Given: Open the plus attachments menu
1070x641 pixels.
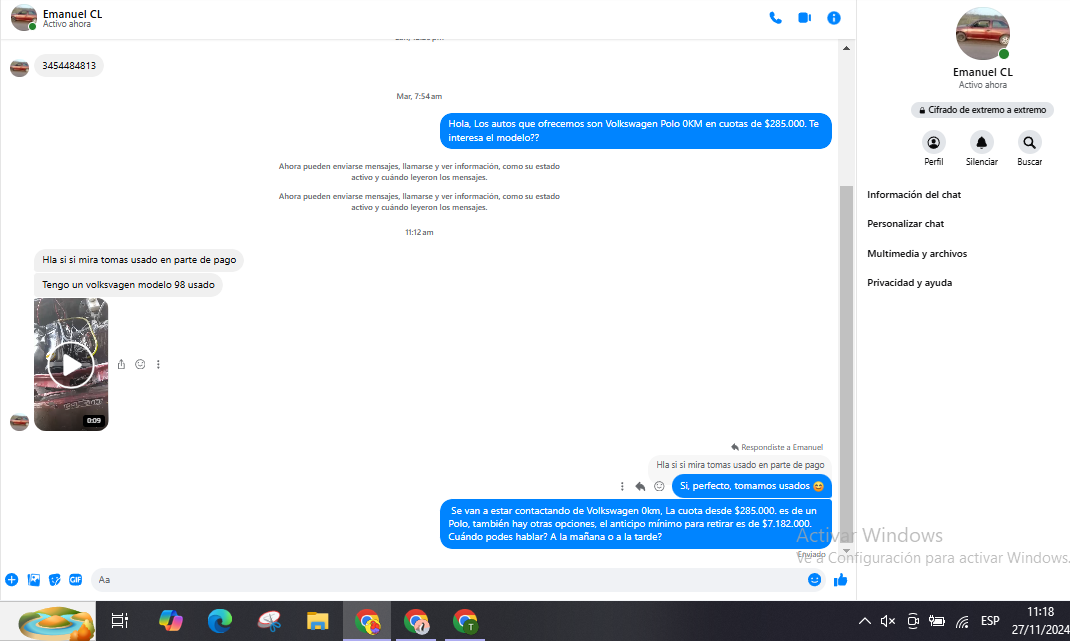Looking at the screenshot, I should tap(12, 580).
